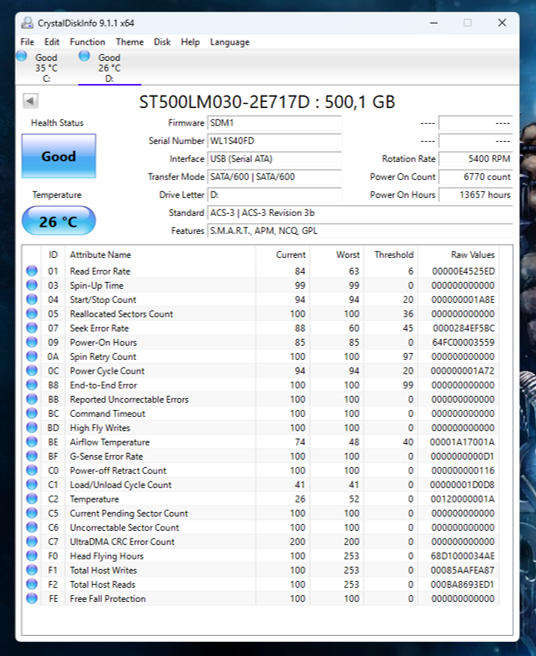Image resolution: width=536 pixels, height=656 pixels.
Task: Open the File menu
Action: click(x=27, y=42)
